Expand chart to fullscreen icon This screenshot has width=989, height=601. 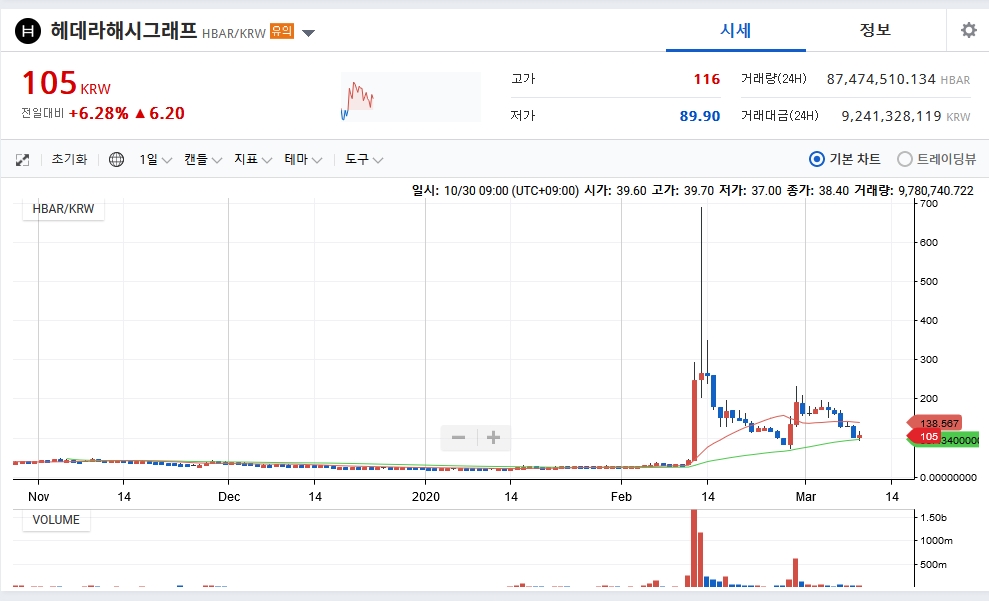click(x=23, y=160)
